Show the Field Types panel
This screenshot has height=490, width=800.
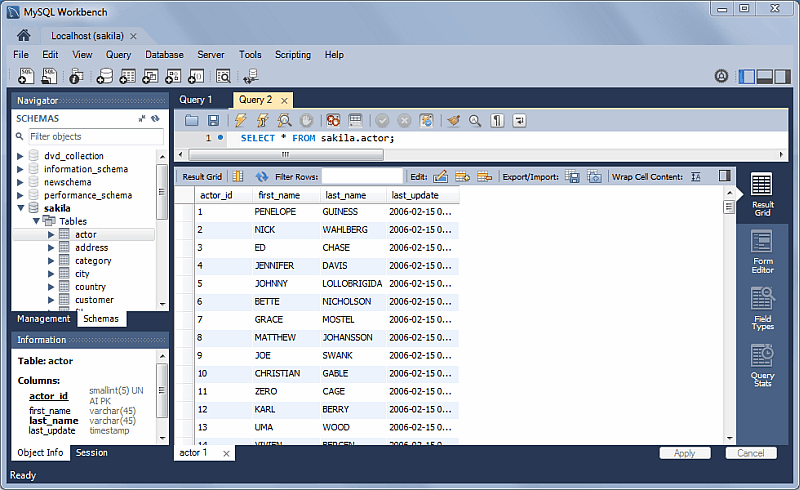[762, 308]
